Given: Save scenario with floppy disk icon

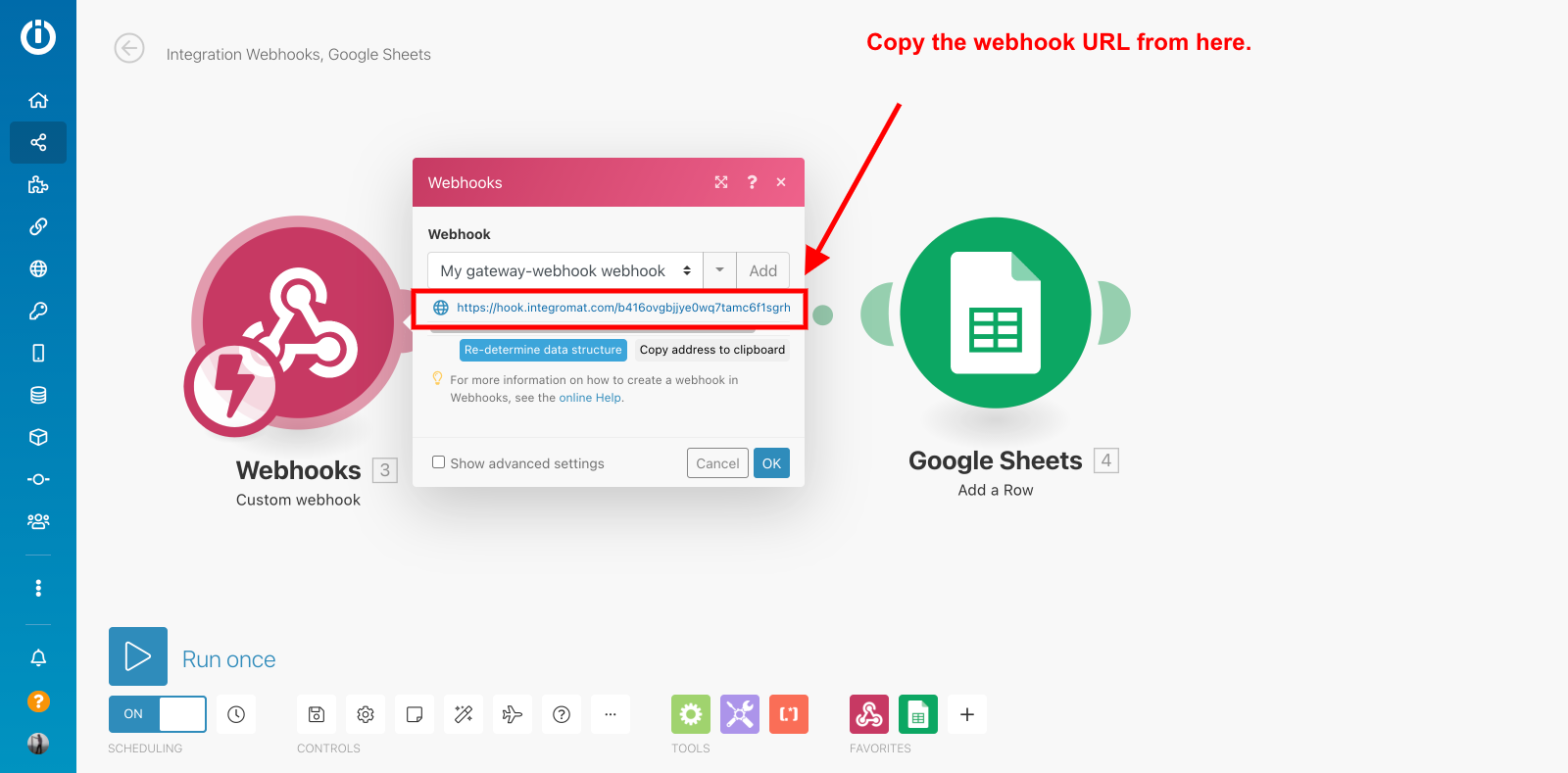Looking at the screenshot, I should [x=317, y=714].
